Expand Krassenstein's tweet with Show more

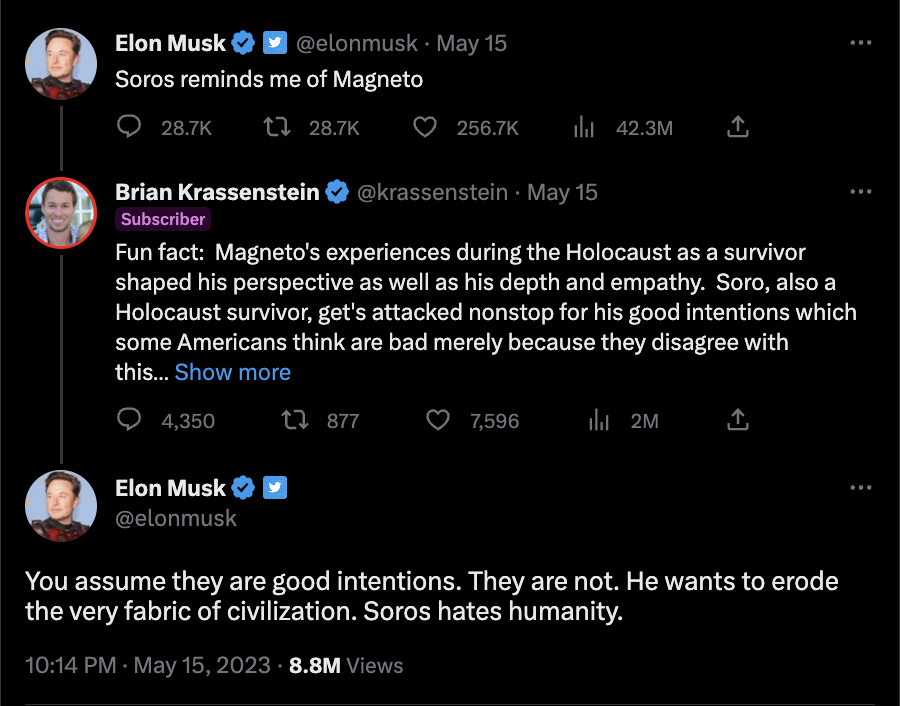[x=232, y=372]
